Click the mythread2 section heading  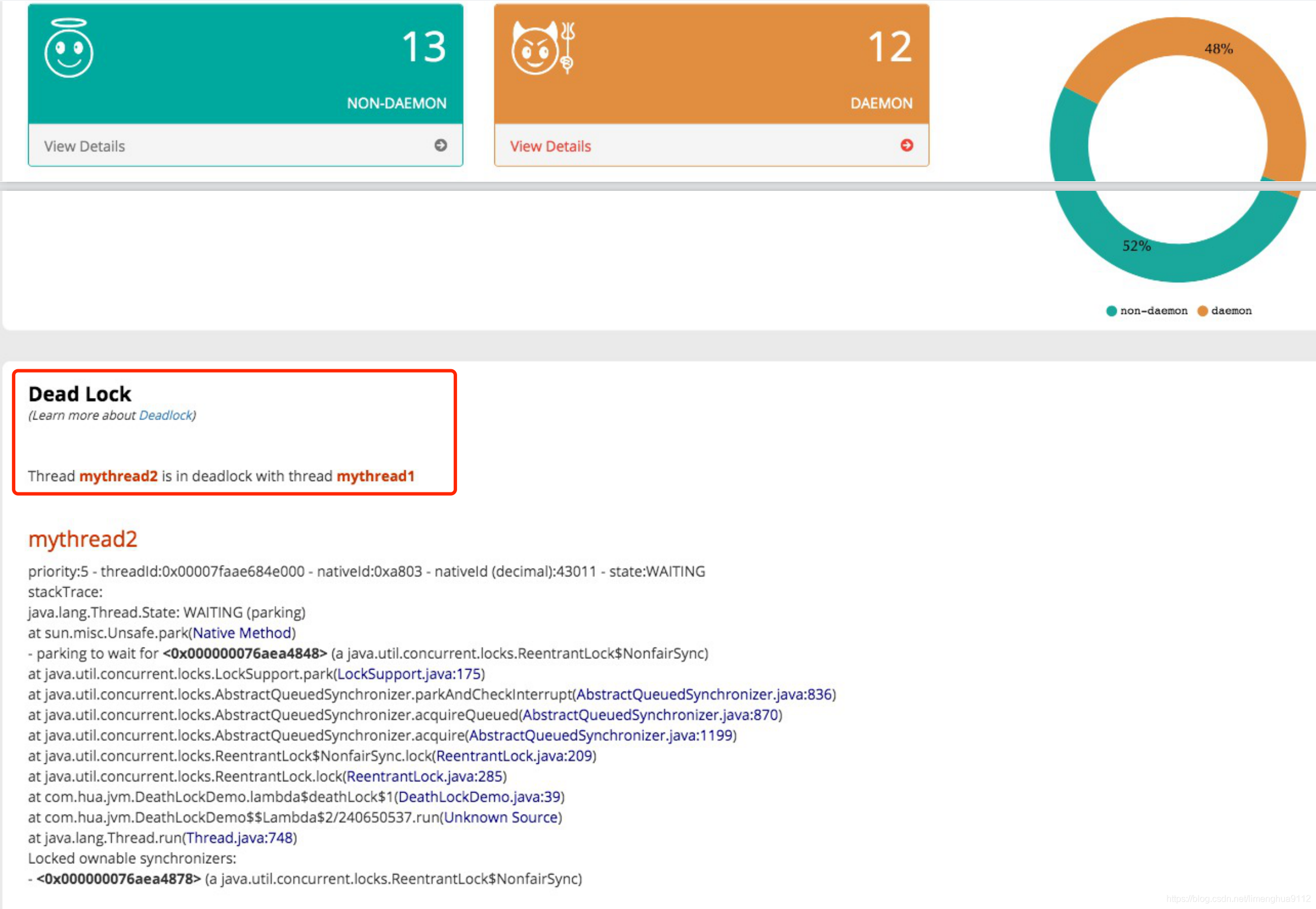point(82,539)
